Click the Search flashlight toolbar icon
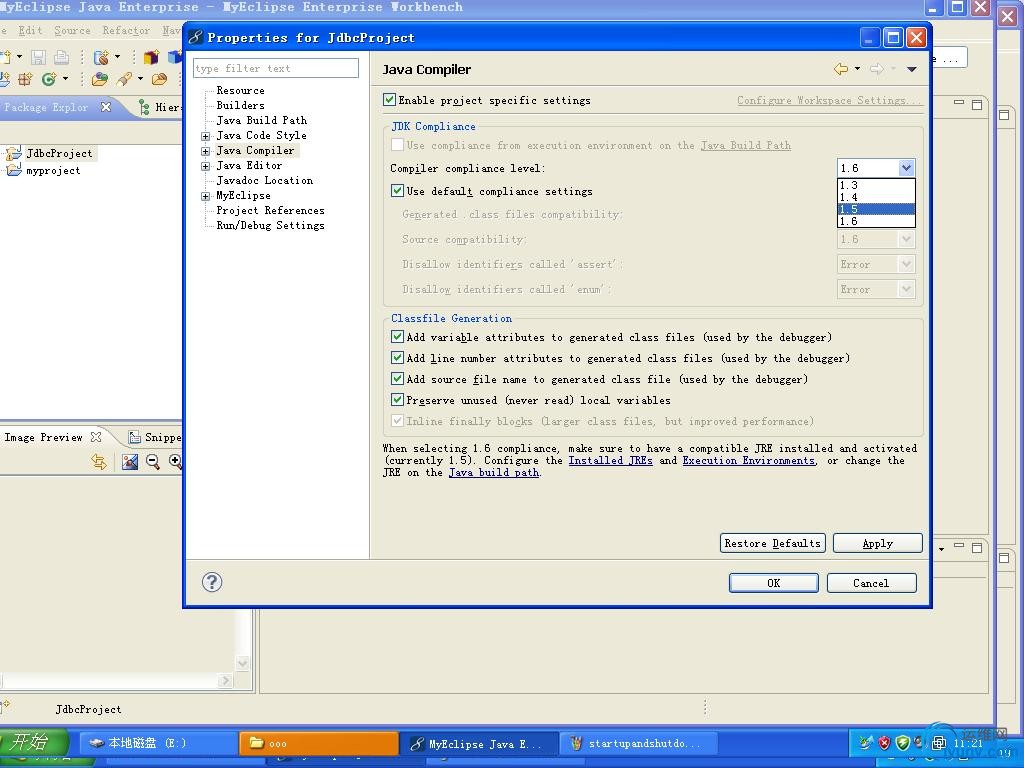1024x768 pixels. pyautogui.click(x=124, y=79)
